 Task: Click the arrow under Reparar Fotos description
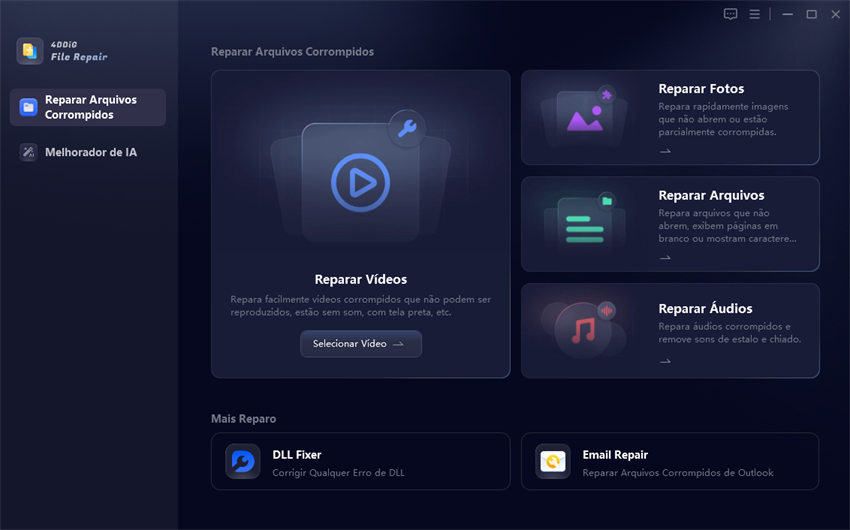665,151
